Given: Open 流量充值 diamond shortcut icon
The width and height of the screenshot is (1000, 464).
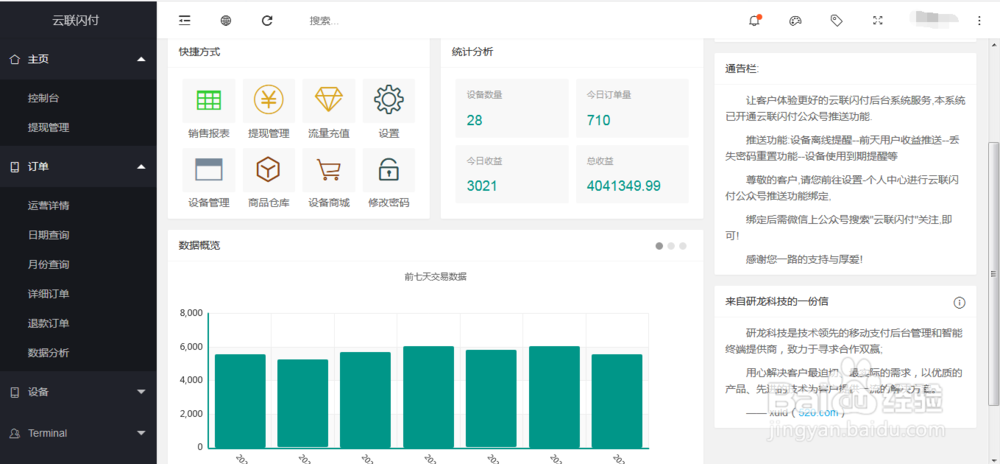Looking at the screenshot, I should point(328,99).
